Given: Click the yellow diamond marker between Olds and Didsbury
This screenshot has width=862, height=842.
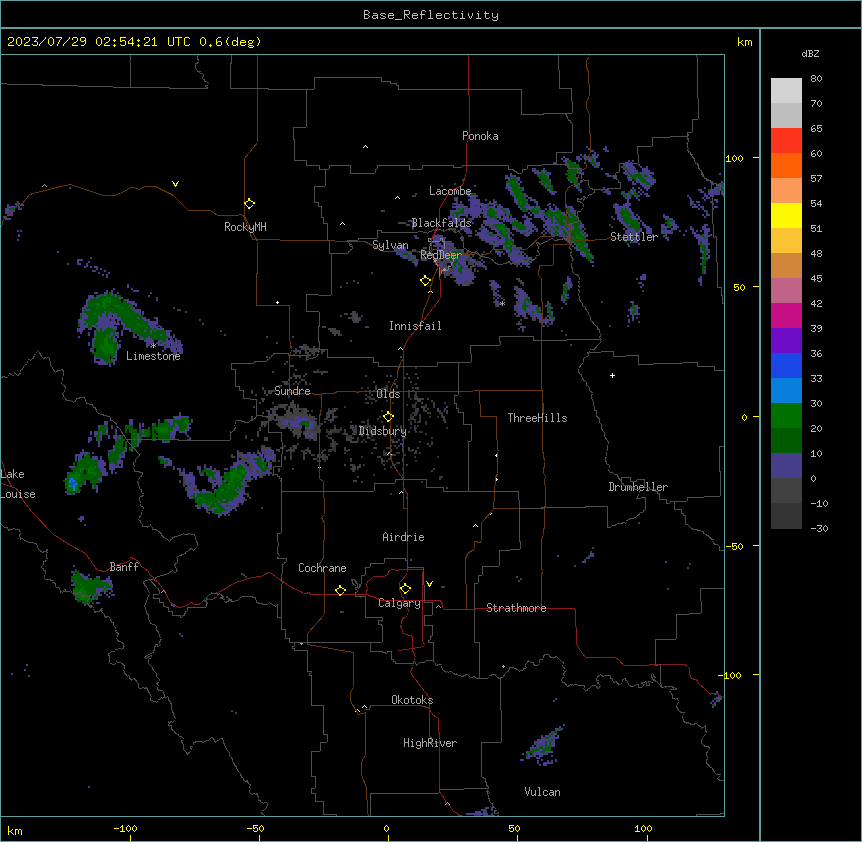Looking at the screenshot, I should click(x=388, y=417).
